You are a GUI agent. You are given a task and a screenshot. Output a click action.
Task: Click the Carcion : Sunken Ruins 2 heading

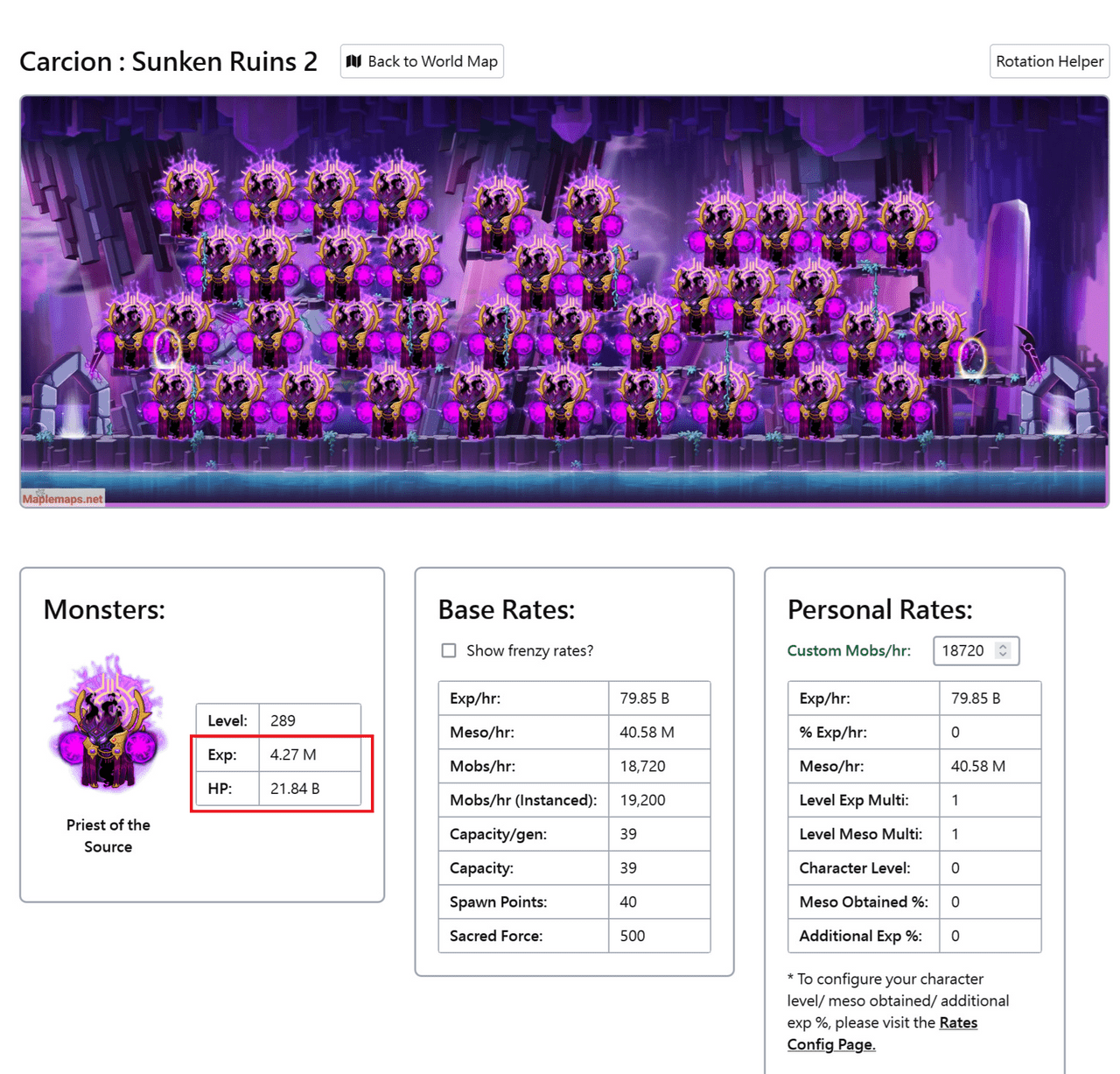(x=168, y=61)
